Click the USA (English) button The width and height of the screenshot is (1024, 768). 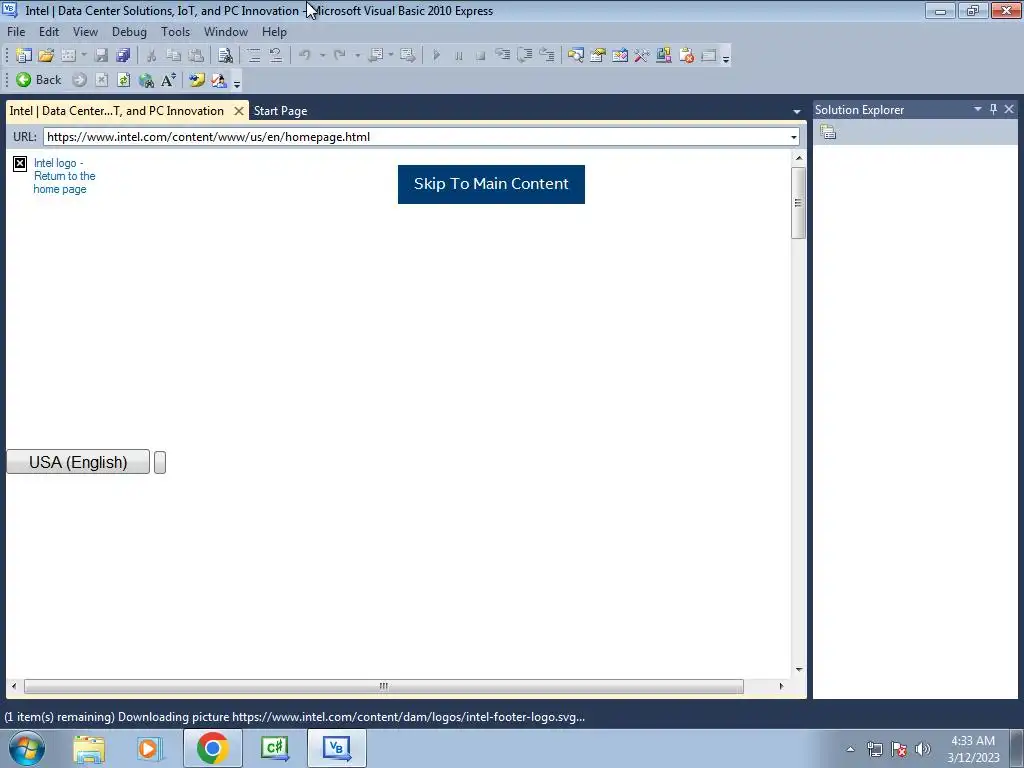tap(78, 462)
